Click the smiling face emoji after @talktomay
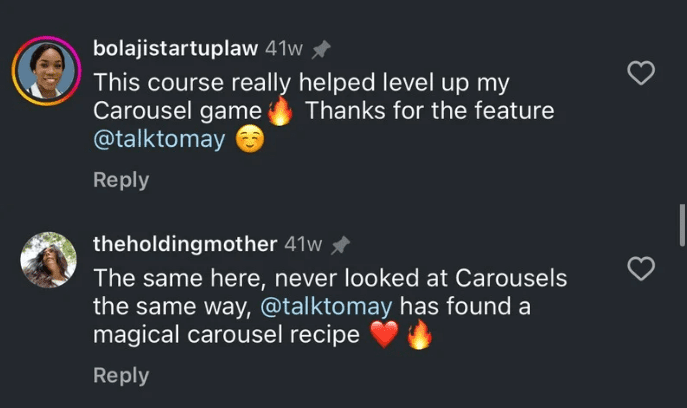 pyautogui.click(x=249, y=141)
